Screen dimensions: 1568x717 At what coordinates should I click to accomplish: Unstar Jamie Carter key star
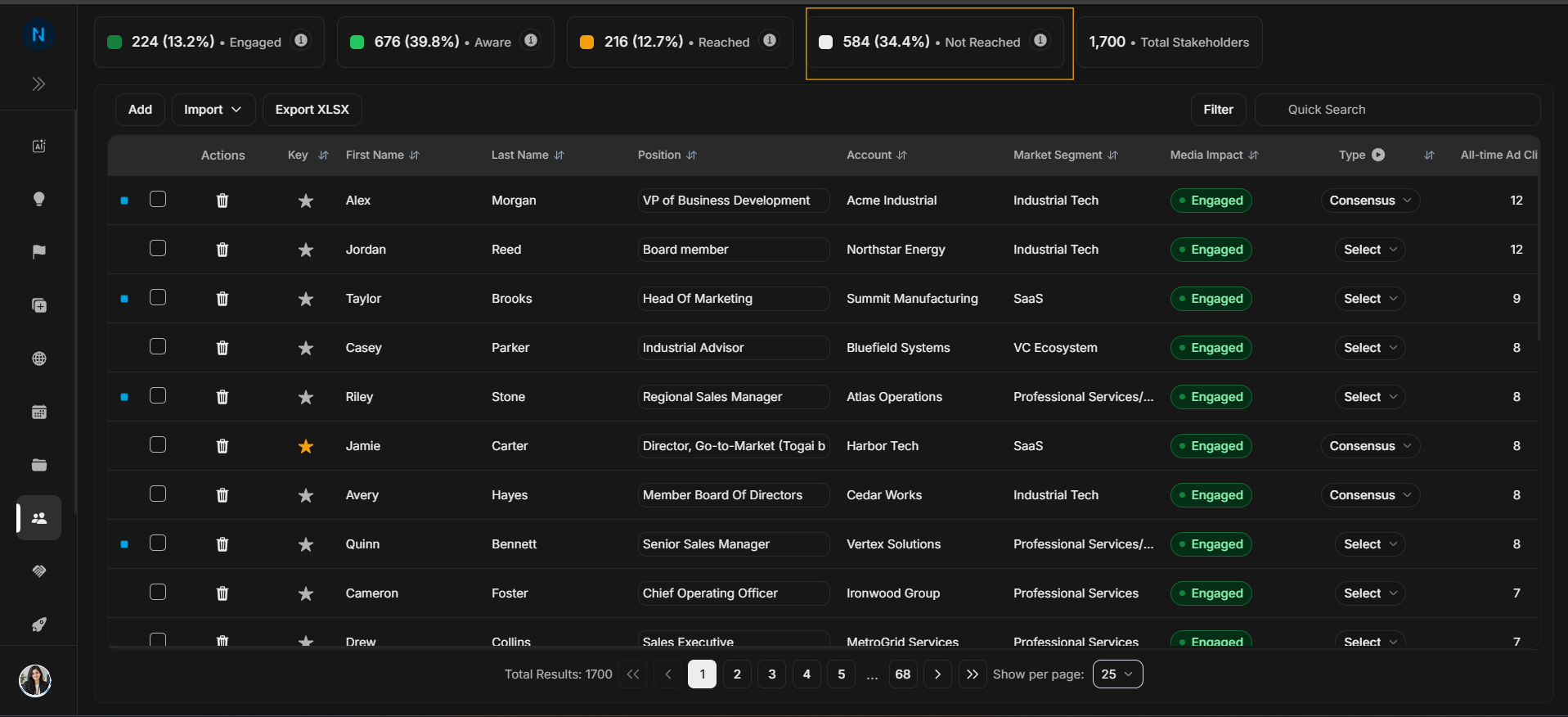306,446
